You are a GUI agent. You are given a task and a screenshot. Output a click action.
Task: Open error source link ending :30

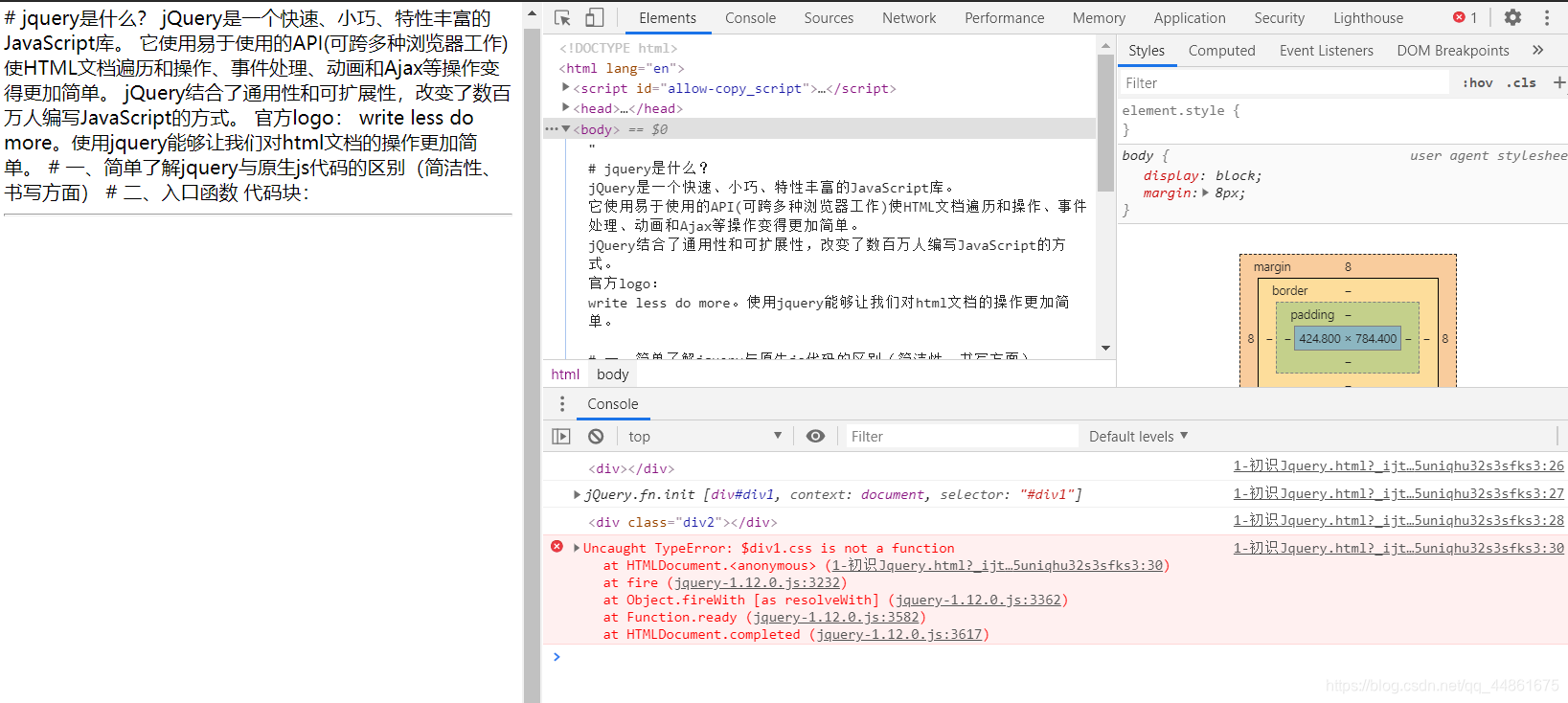[1398, 548]
